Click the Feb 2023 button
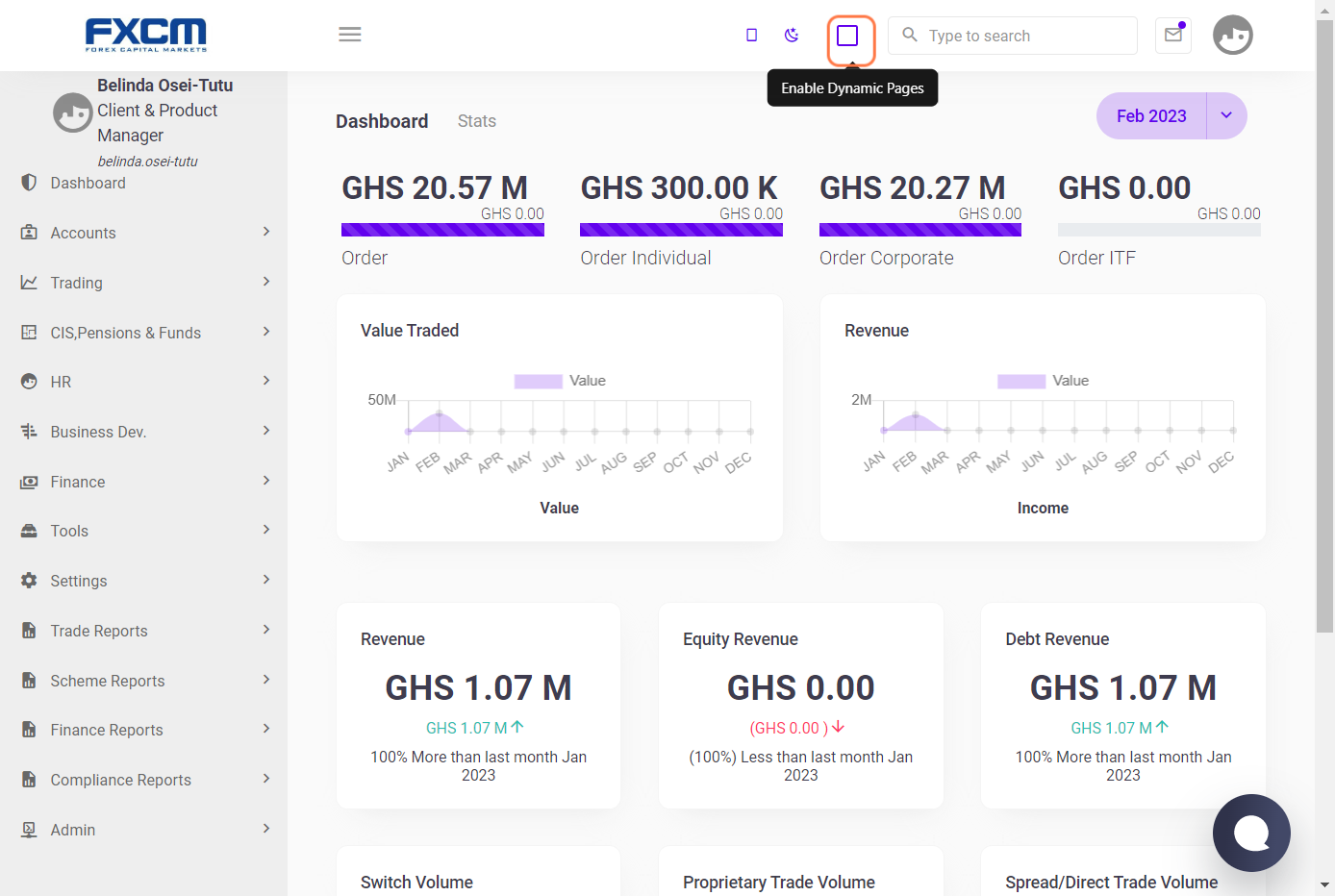Viewport: 1335px width, 896px height. (x=1151, y=115)
